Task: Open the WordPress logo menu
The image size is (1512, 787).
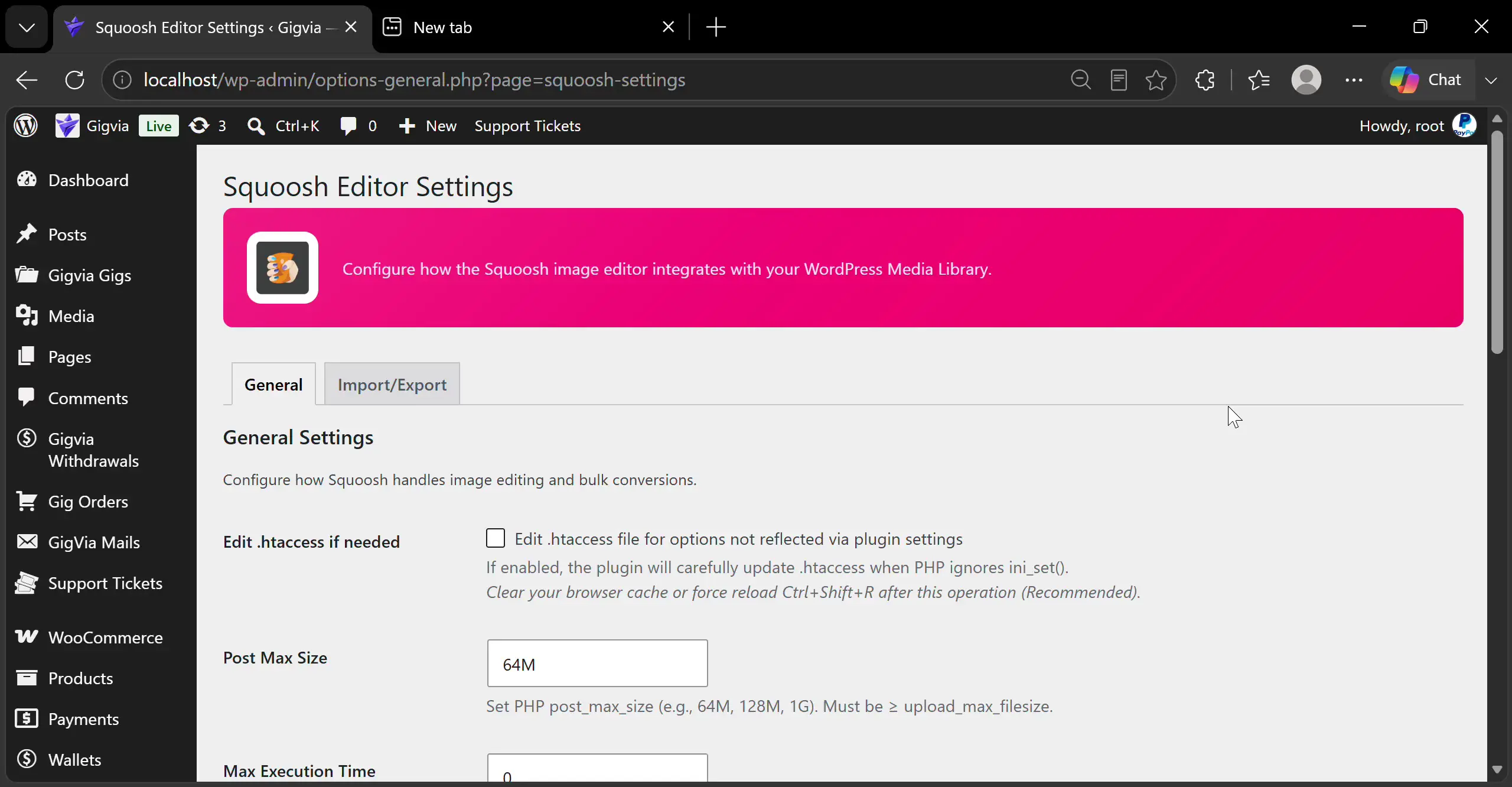Action: (x=25, y=126)
